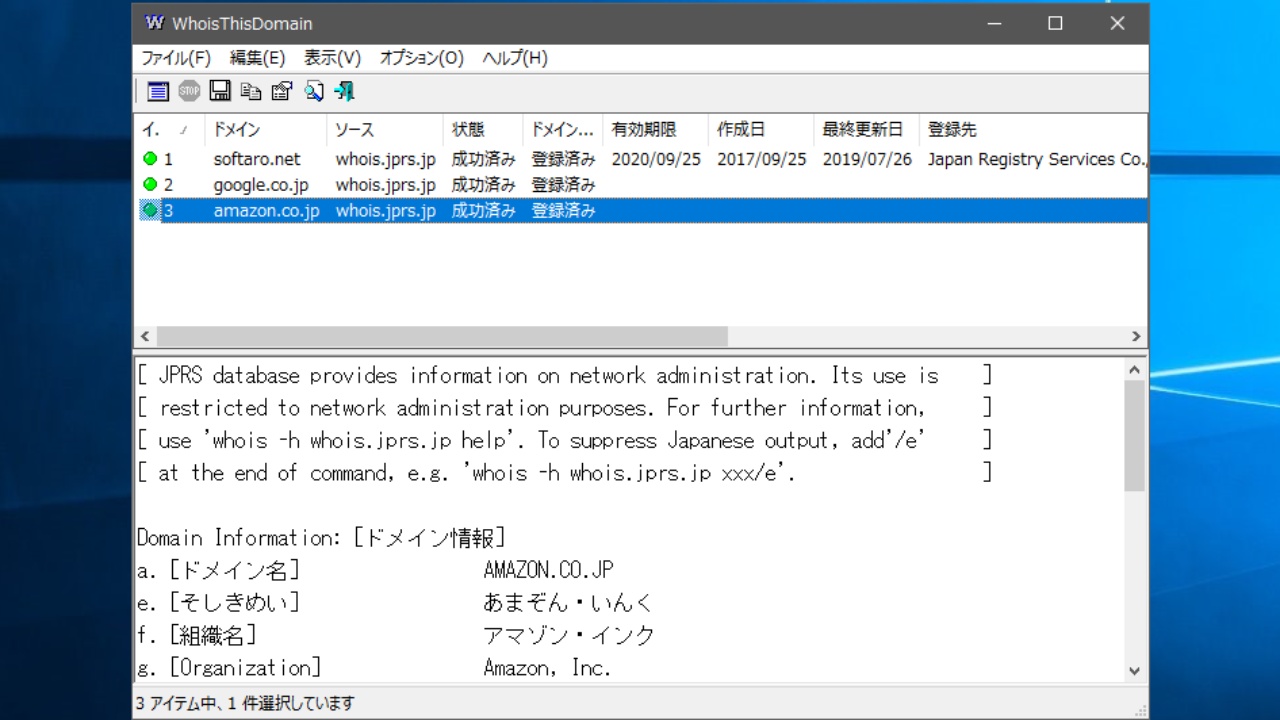This screenshot has width=1280, height=720.
Task: Click left arrow of list horizontal scrollbar
Action: pos(145,337)
